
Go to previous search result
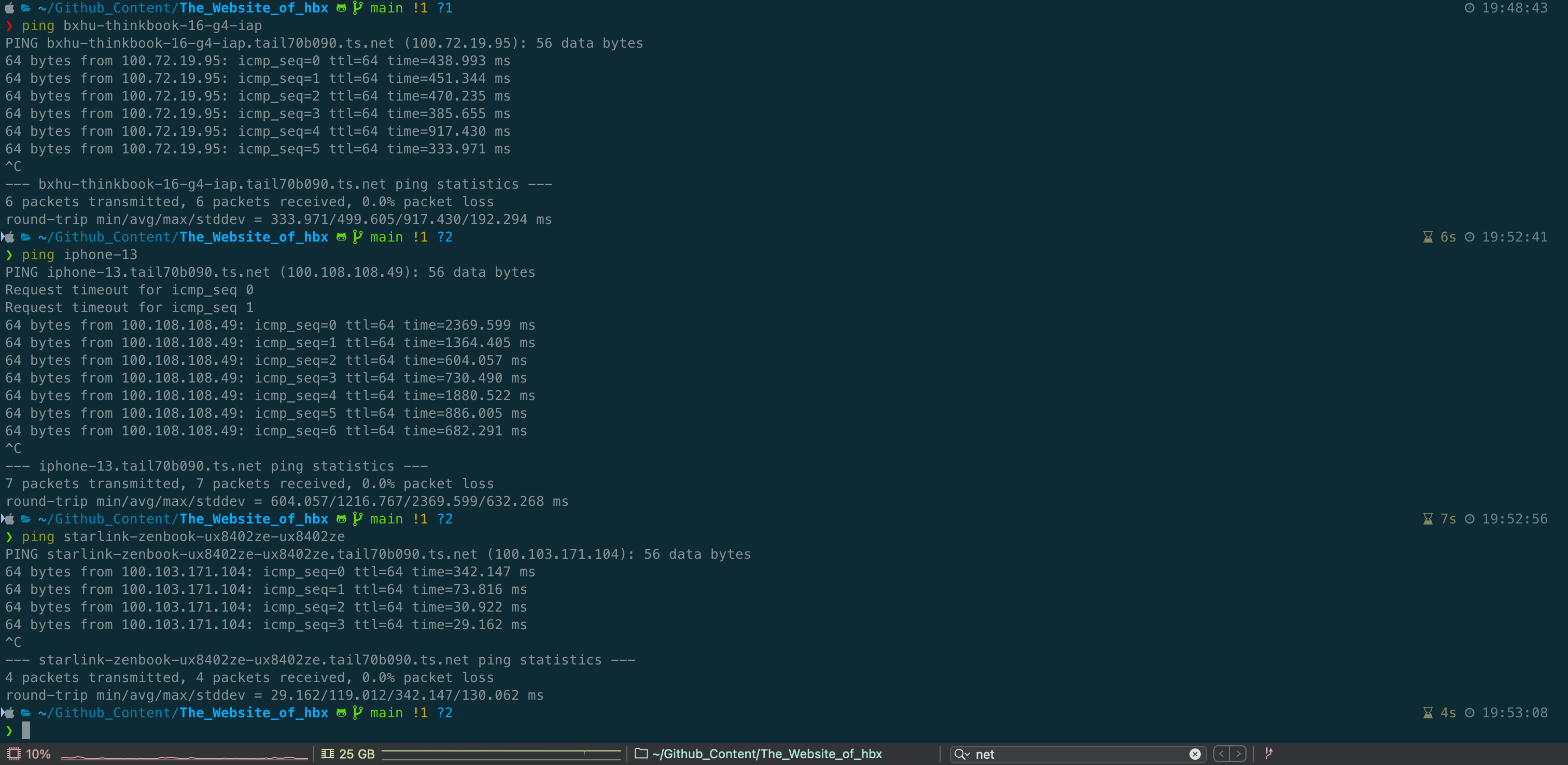click(1221, 754)
